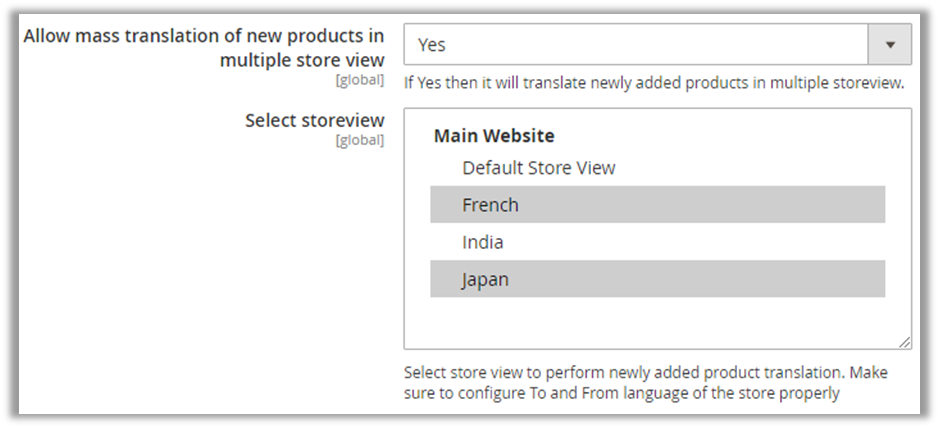Click [global] scope tag under the mass translation label
This screenshot has height=428, width=939.
point(360,80)
